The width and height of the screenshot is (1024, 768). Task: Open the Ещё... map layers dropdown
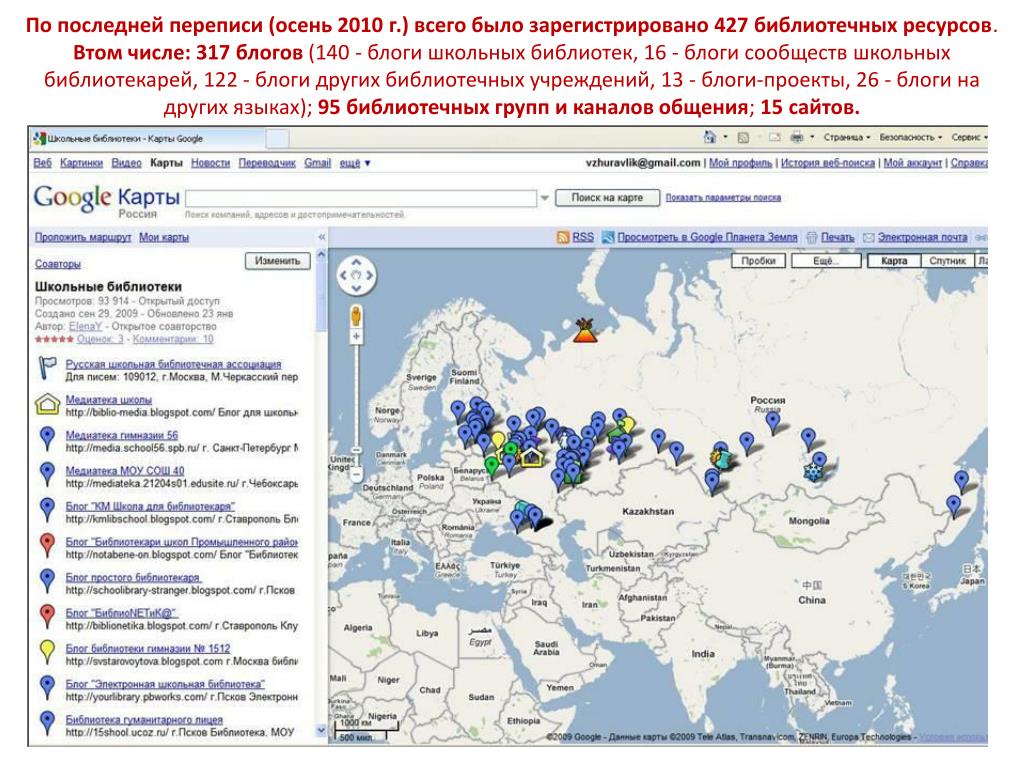(x=826, y=261)
